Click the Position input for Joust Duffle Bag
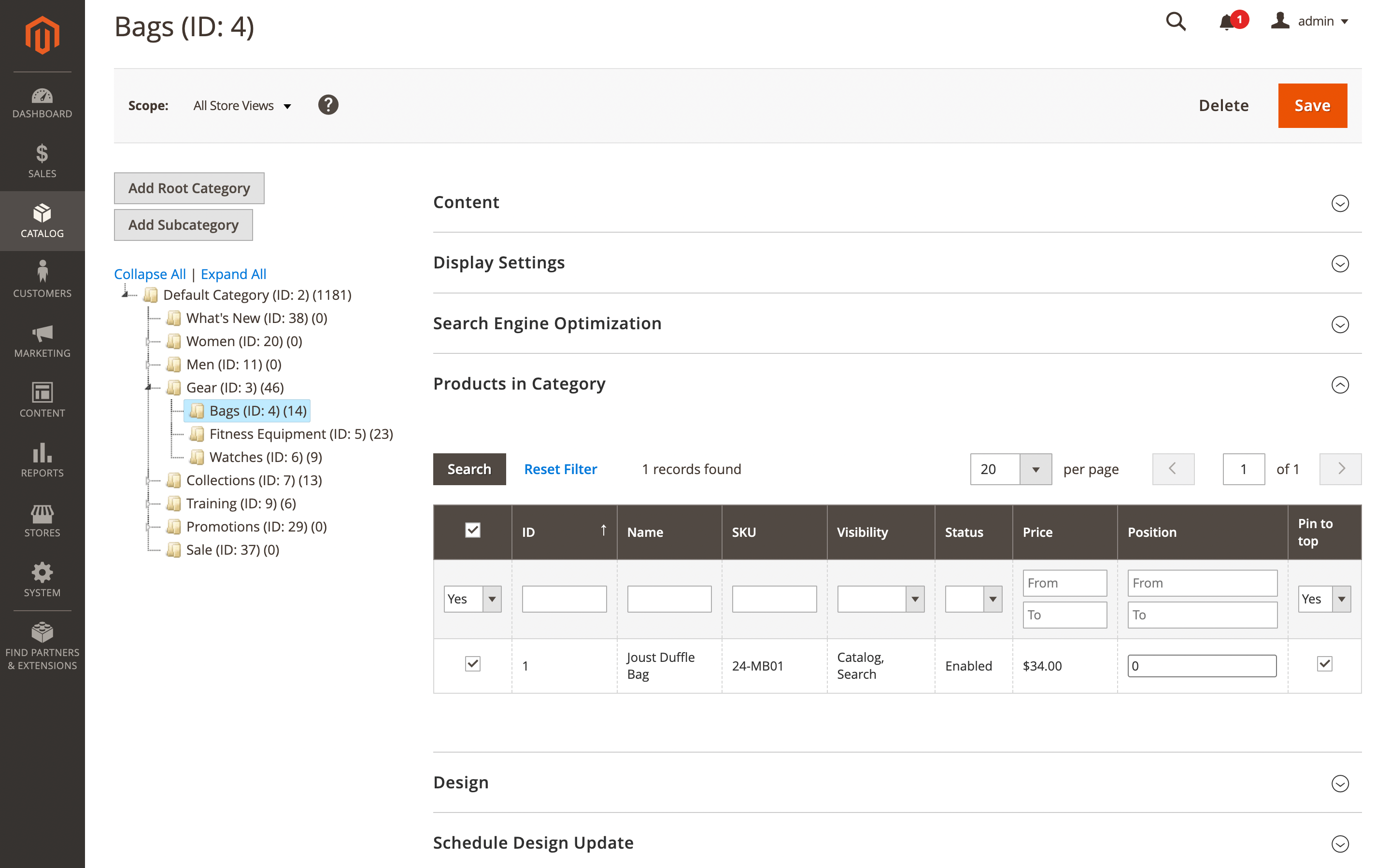1390x868 pixels. point(1201,666)
